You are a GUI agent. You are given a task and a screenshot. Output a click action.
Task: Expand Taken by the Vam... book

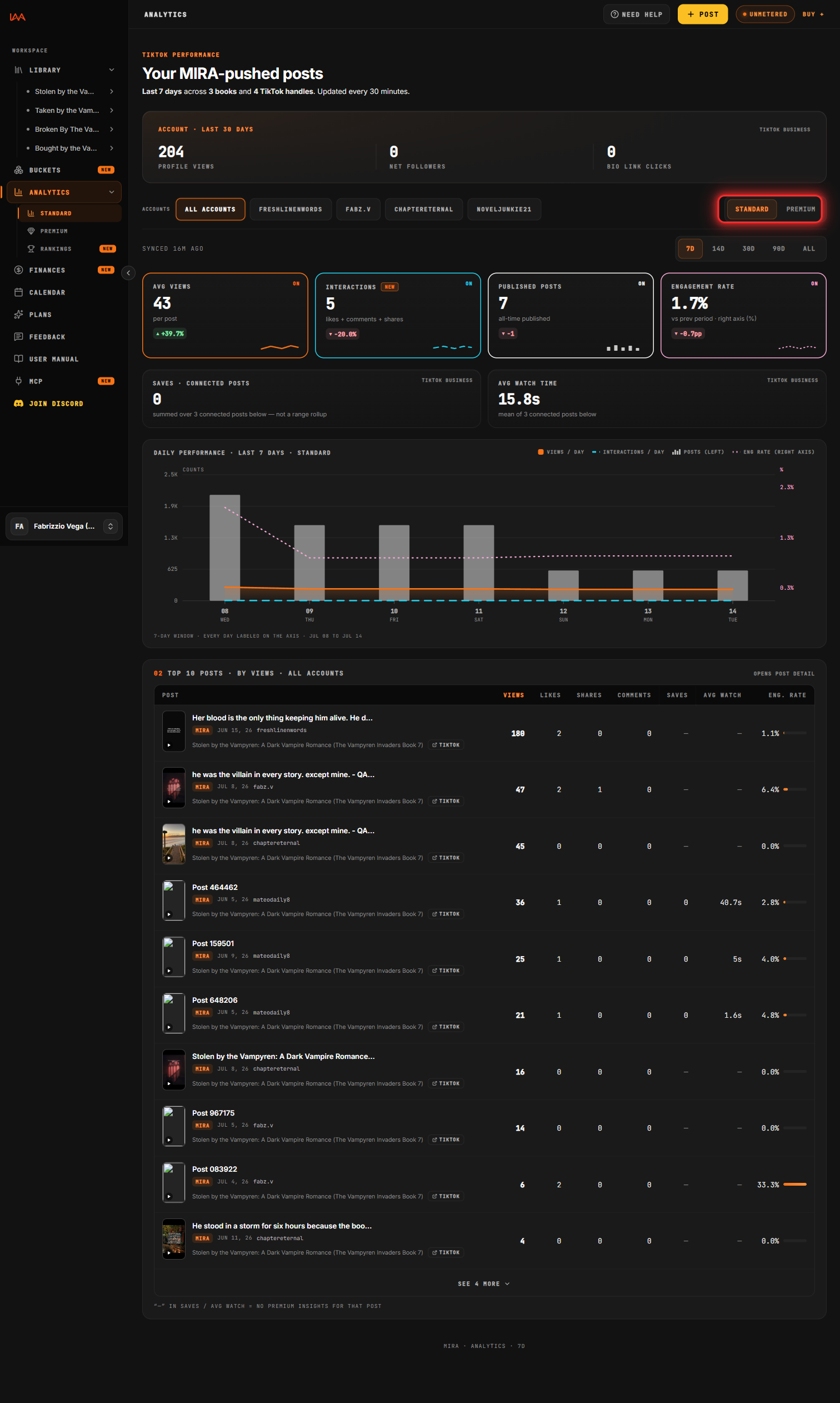point(112,111)
